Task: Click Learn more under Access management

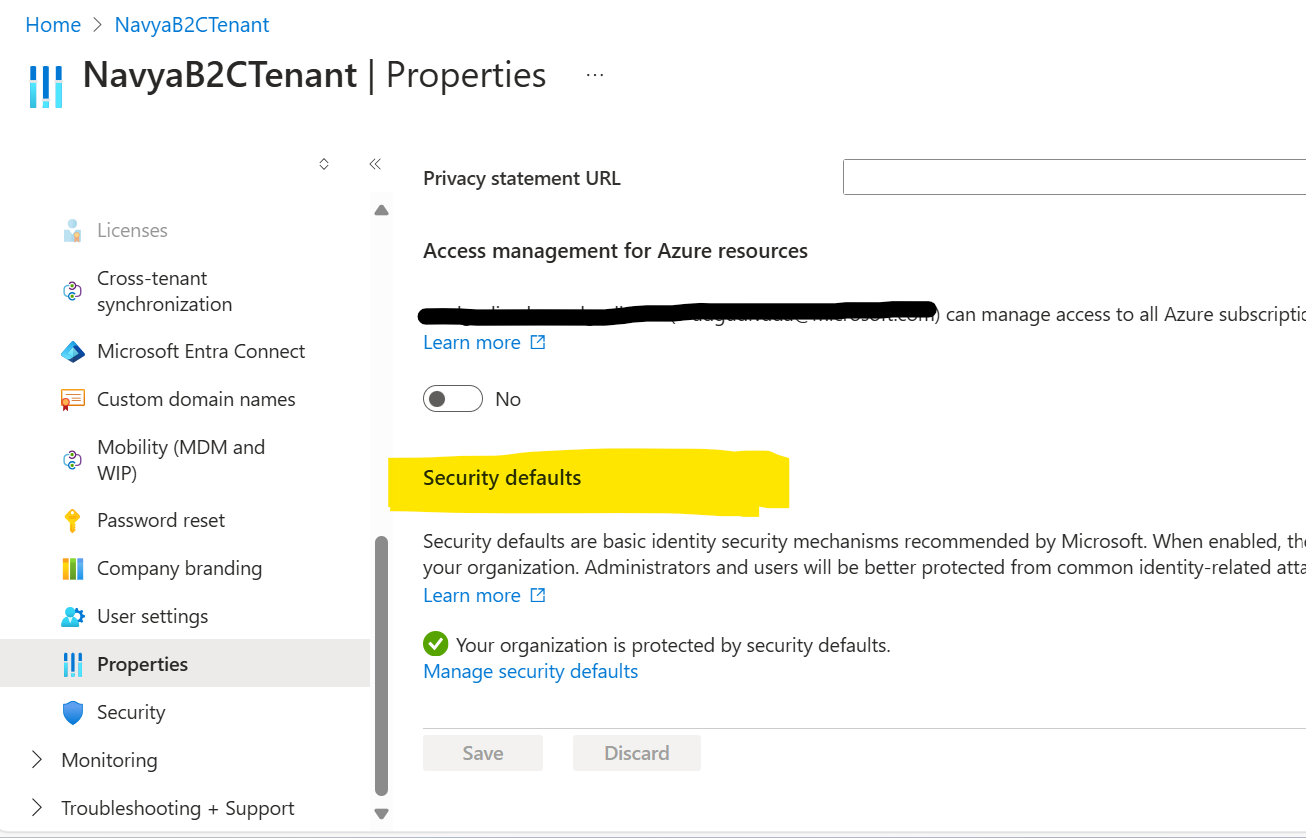Action: coord(472,342)
